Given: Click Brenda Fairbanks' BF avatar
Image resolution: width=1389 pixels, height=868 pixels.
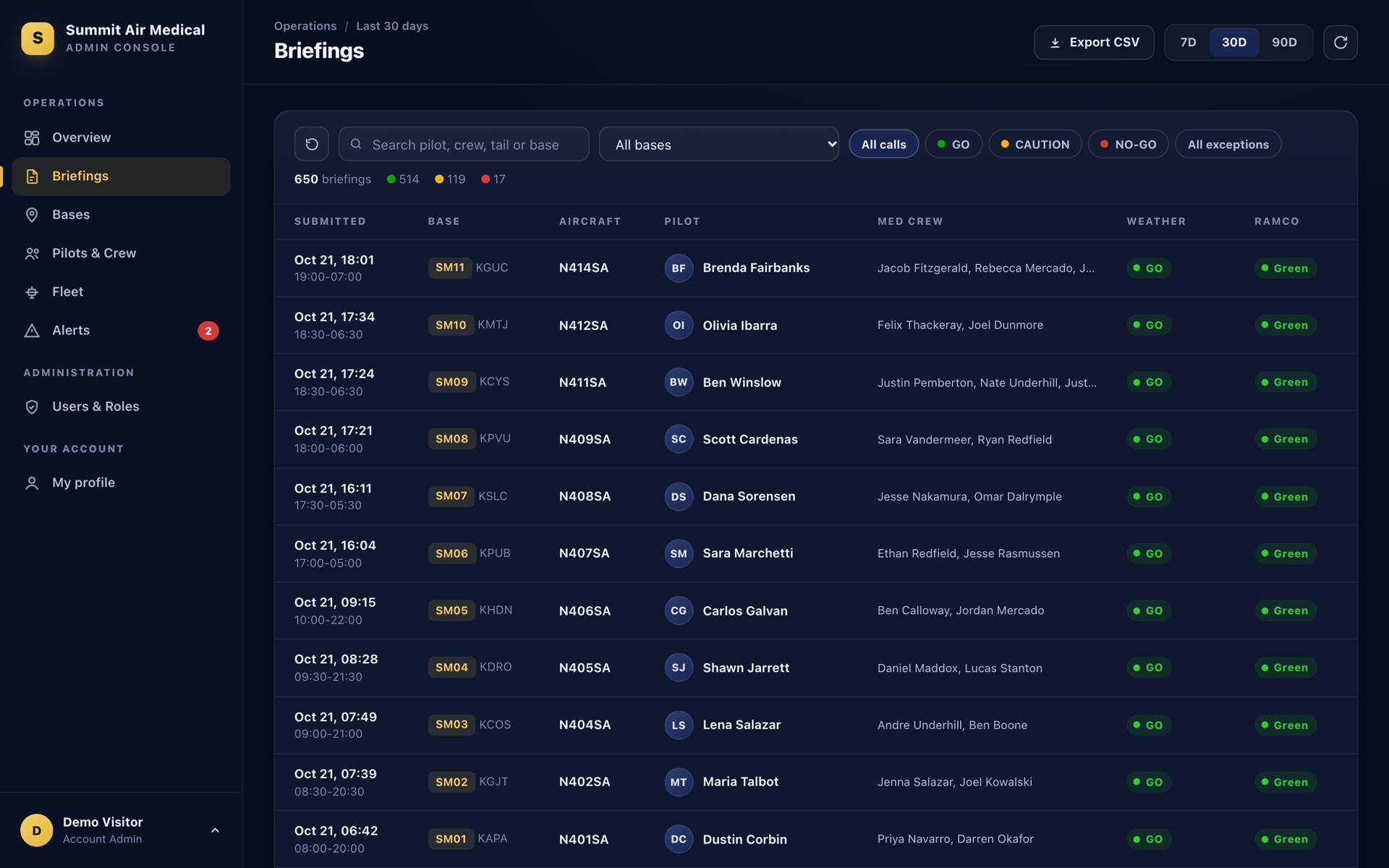Looking at the screenshot, I should 679,268.
